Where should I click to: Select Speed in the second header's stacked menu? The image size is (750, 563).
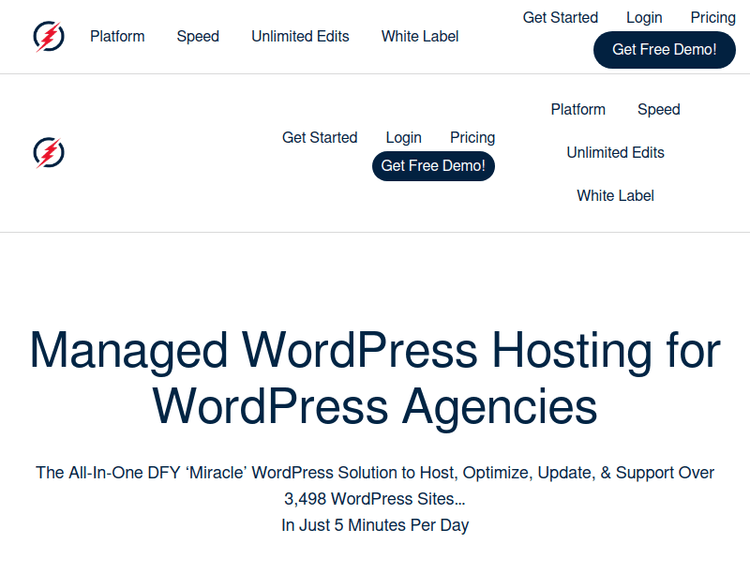click(659, 110)
